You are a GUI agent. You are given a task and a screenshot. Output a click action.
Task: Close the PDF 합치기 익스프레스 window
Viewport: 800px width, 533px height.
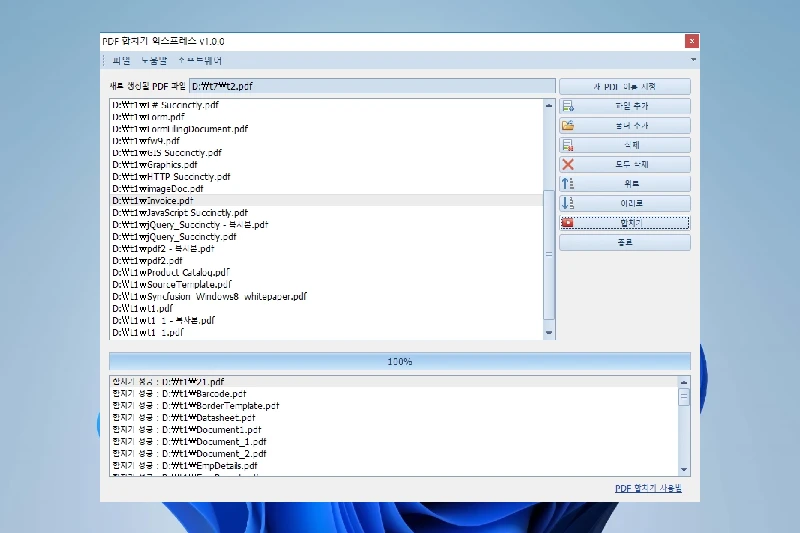point(691,41)
